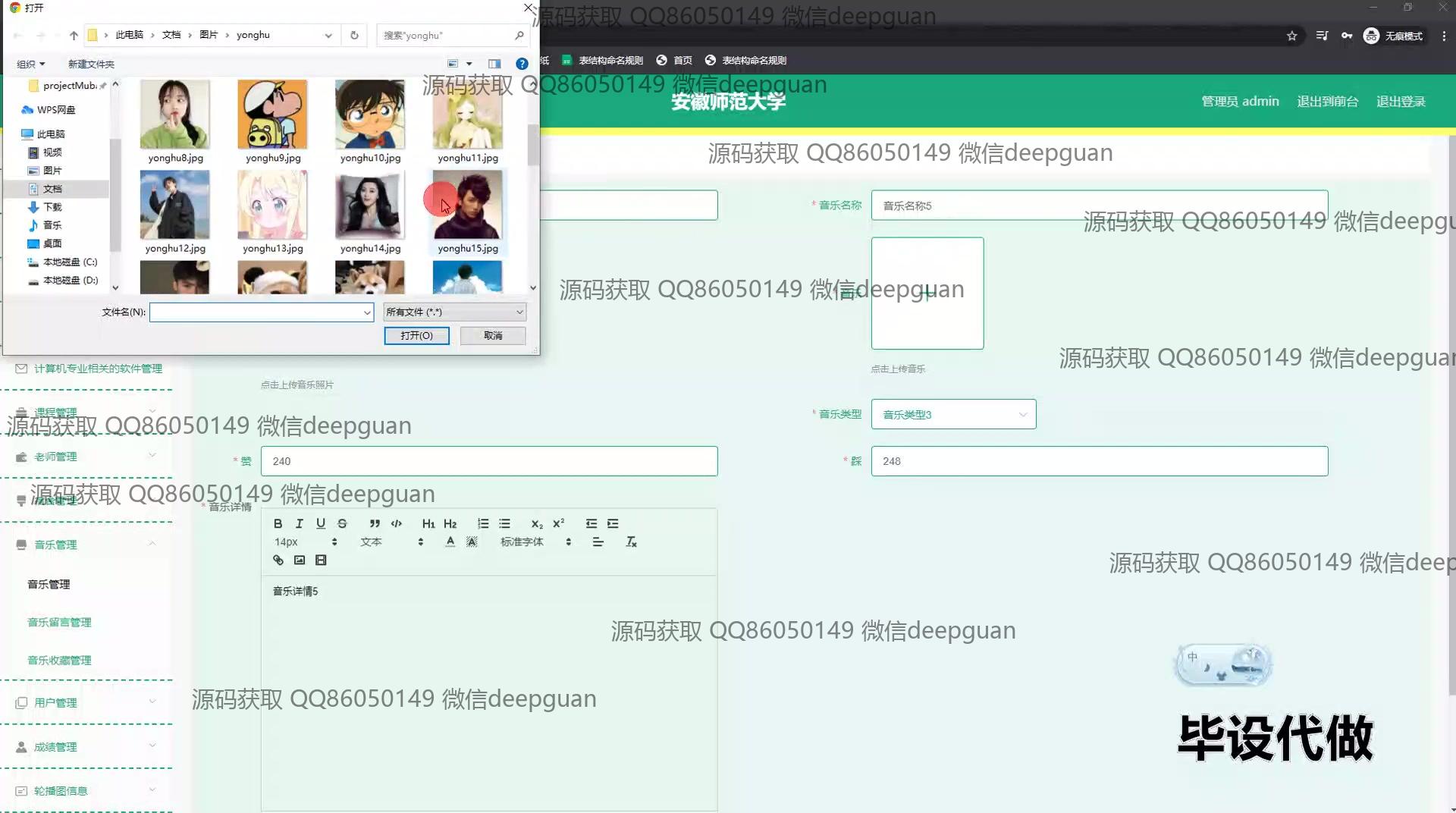Toggle italic formatting in the editor
This screenshot has height=813, width=1456.
click(x=300, y=523)
